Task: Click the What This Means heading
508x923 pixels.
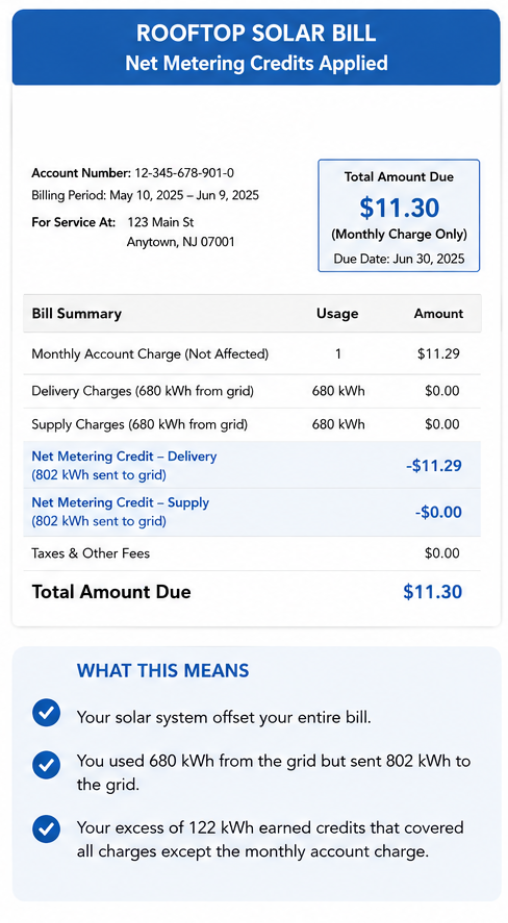Action: (x=163, y=670)
